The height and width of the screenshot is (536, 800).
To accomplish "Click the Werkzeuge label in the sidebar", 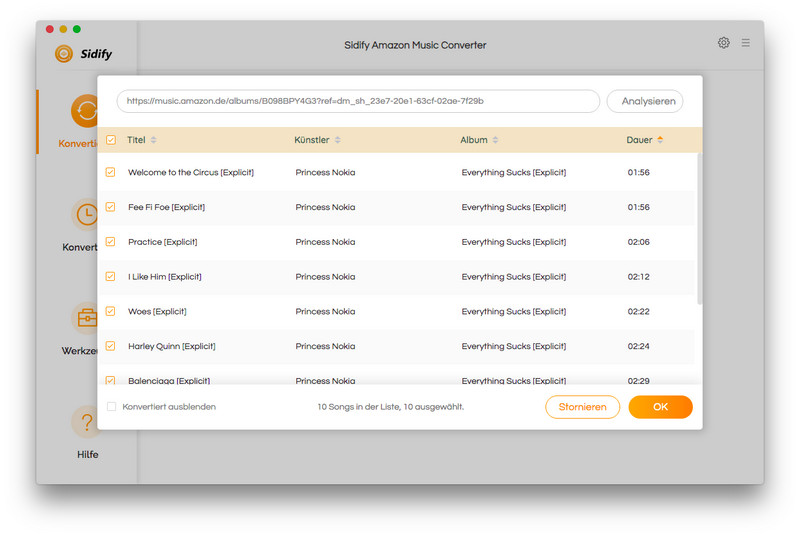I will pos(79,351).
